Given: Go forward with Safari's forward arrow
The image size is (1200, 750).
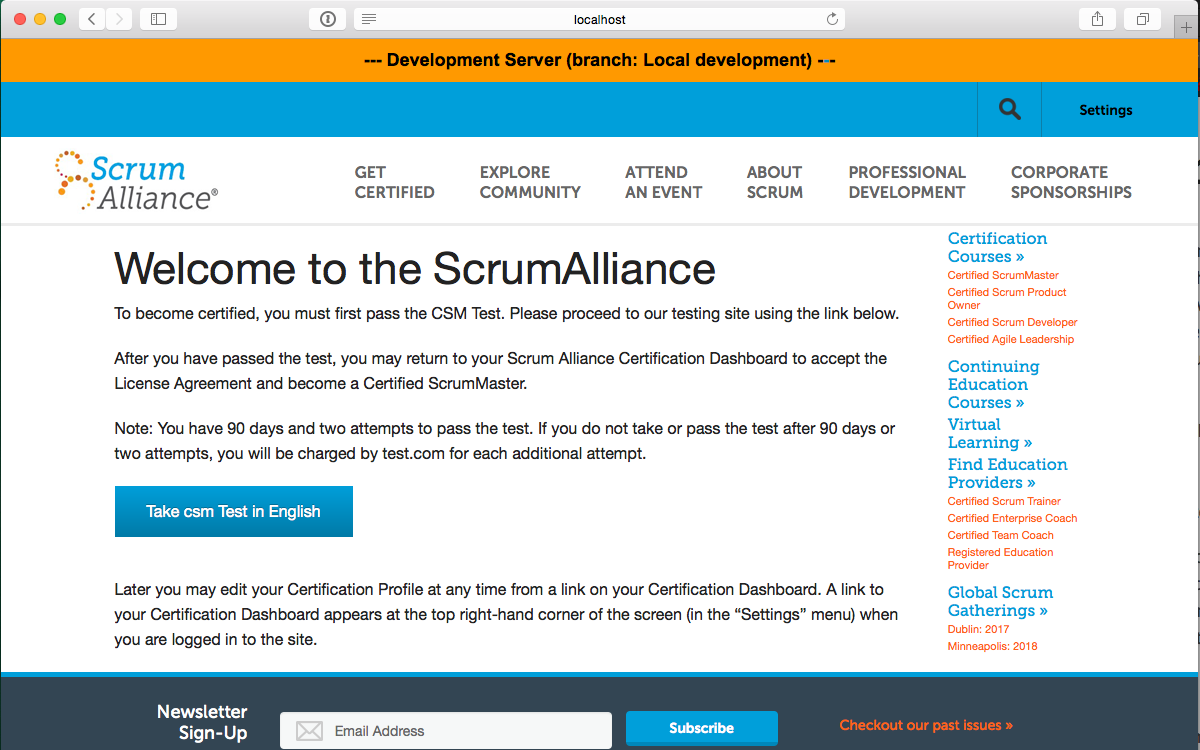Looking at the screenshot, I should pos(119,19).
